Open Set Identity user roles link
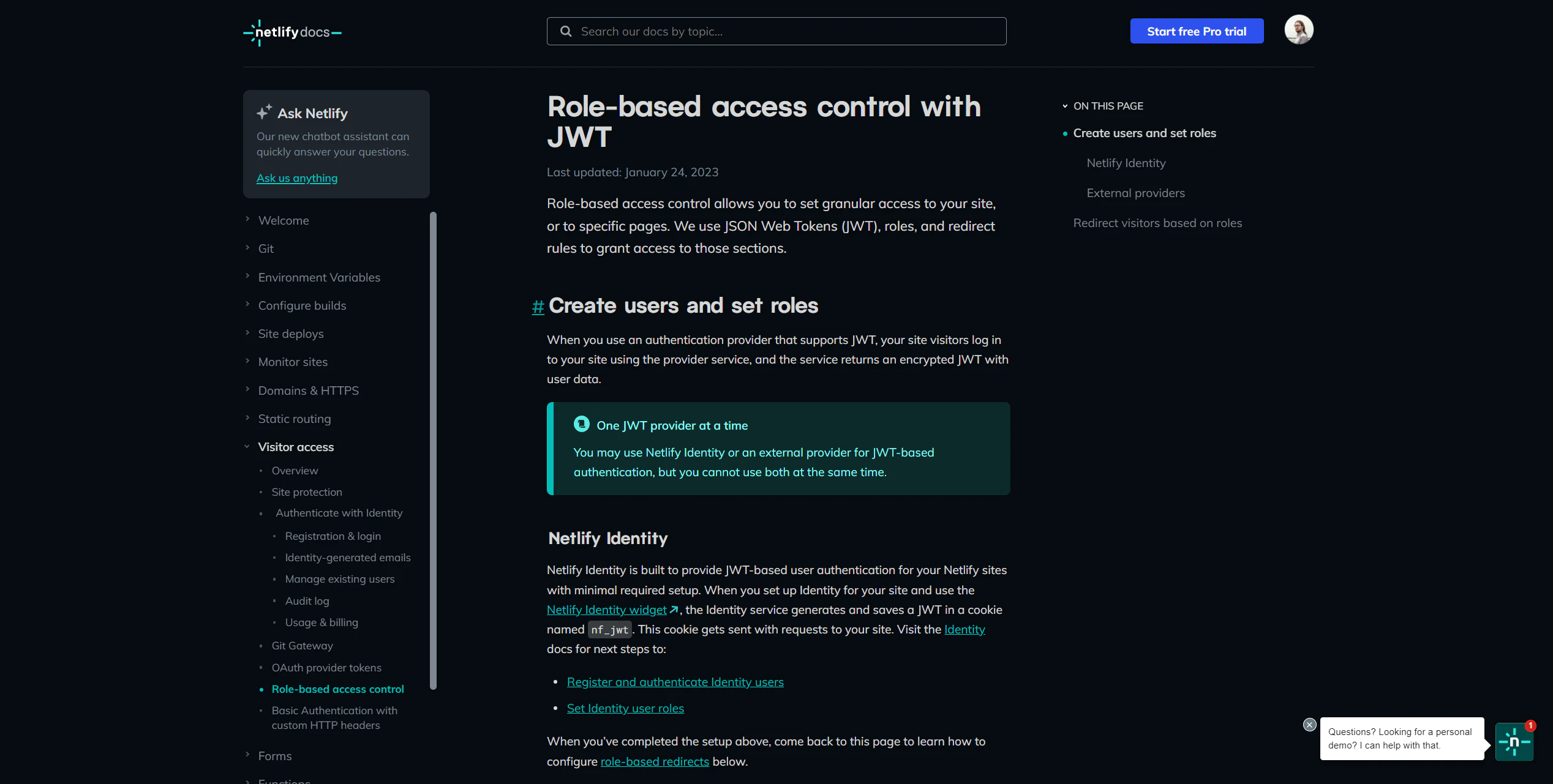Image resolution: width=1553 pixels, height=784 pixels. coord(625,708)
